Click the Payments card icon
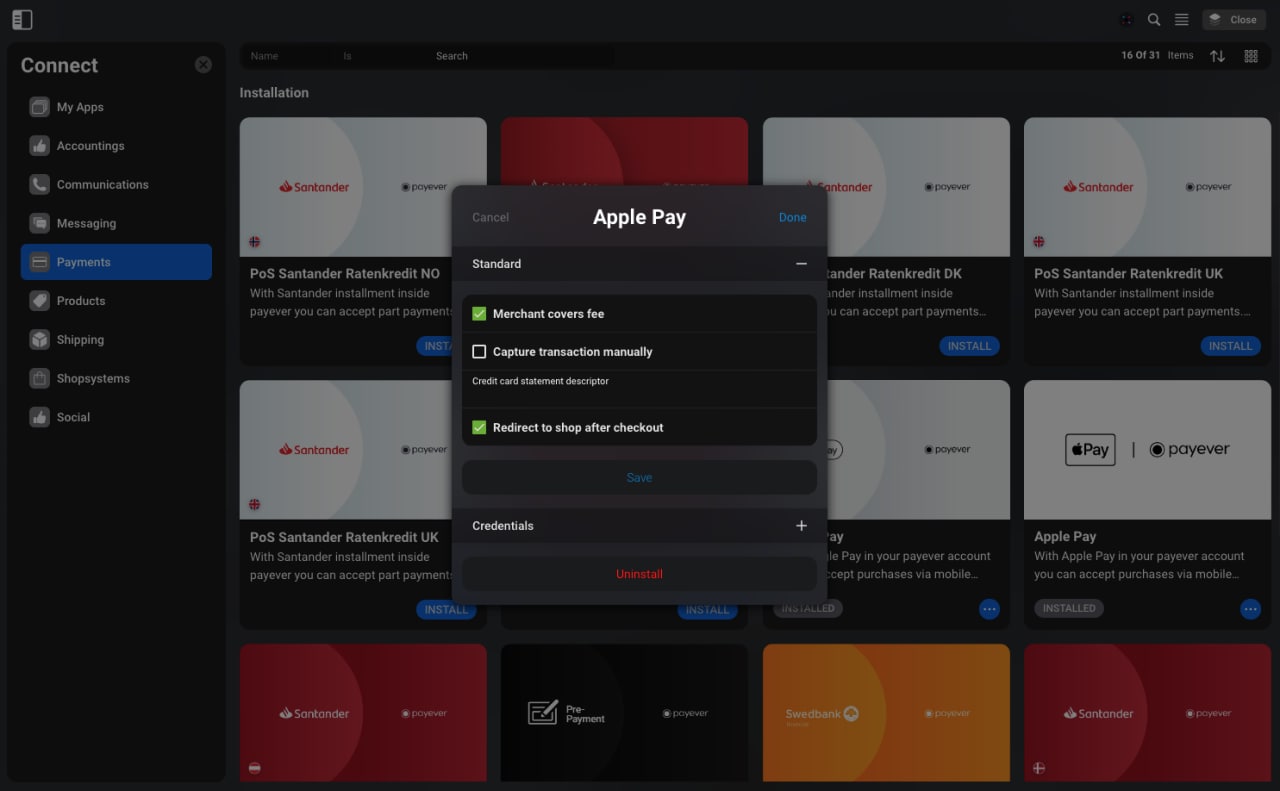This screenshot has width=1280, height=791. (39, 262)
